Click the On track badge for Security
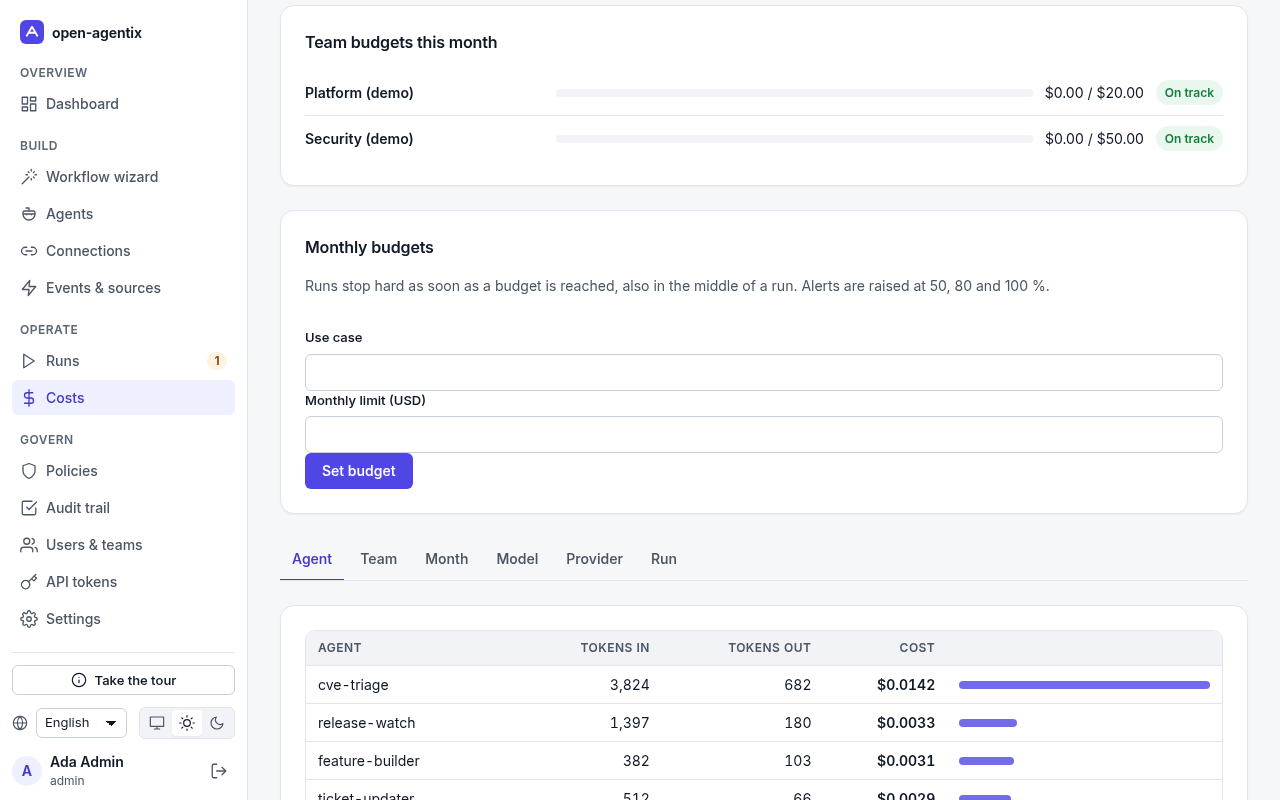 [1189, 139]
